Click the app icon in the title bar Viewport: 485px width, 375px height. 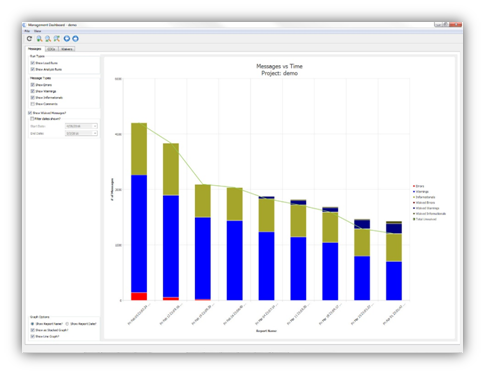coord(24,25)
